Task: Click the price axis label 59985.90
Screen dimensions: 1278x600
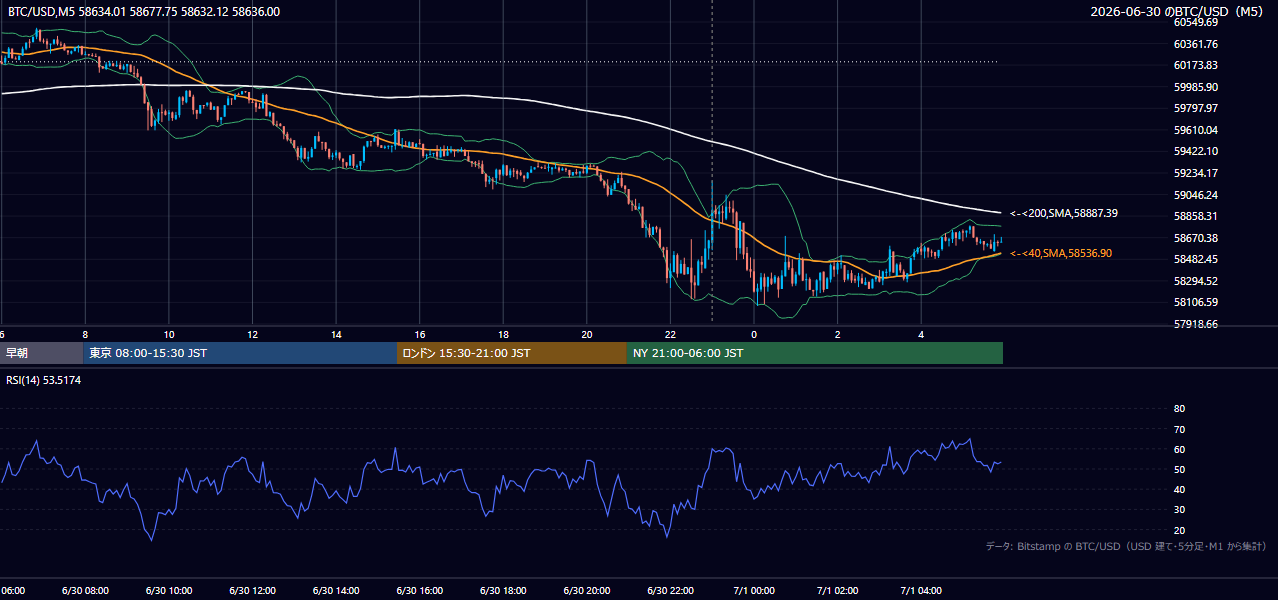Action: [1196, 87]
